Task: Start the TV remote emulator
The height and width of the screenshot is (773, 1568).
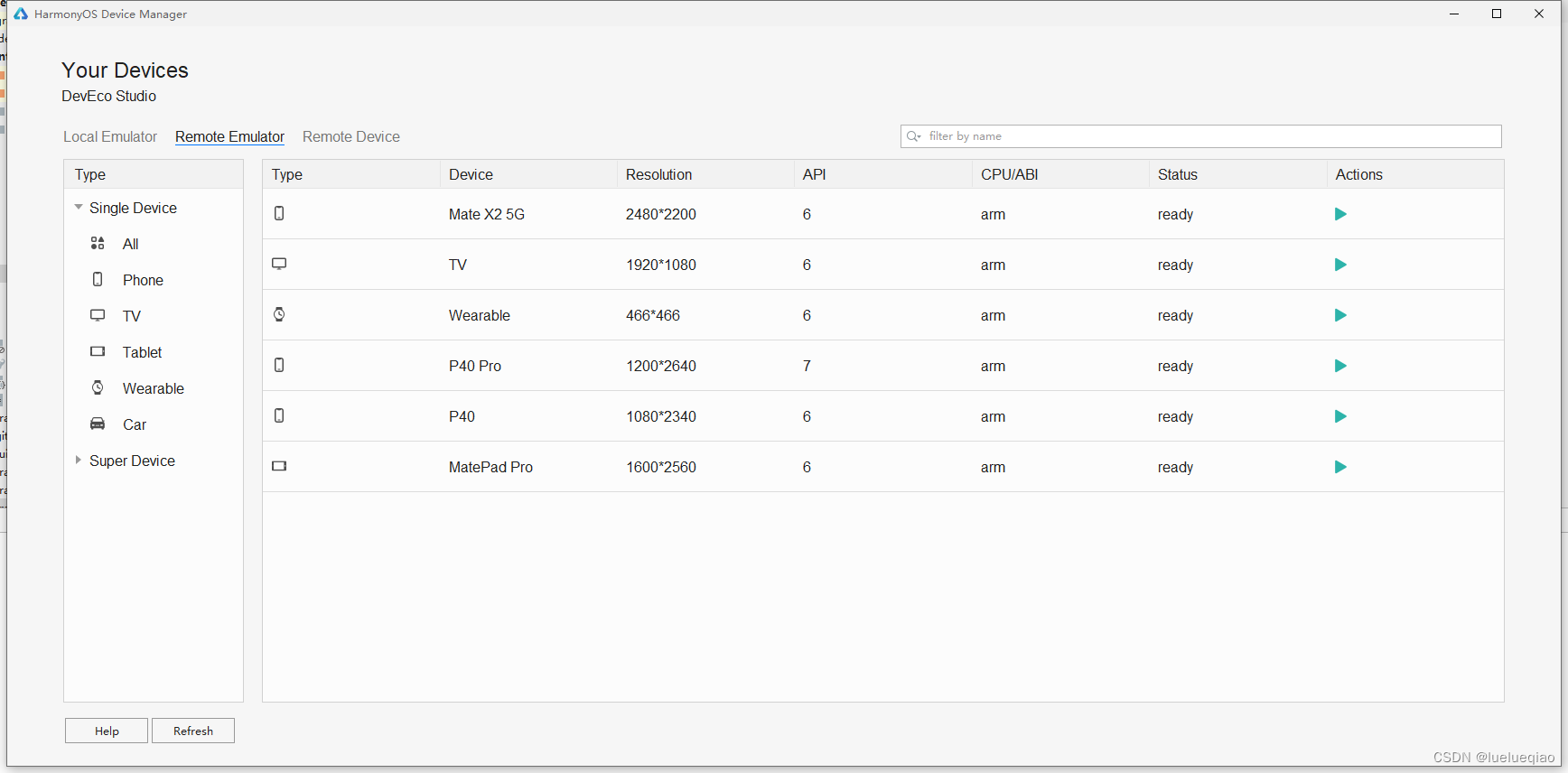Action: pyautogui.click(x=1340, y=265)
